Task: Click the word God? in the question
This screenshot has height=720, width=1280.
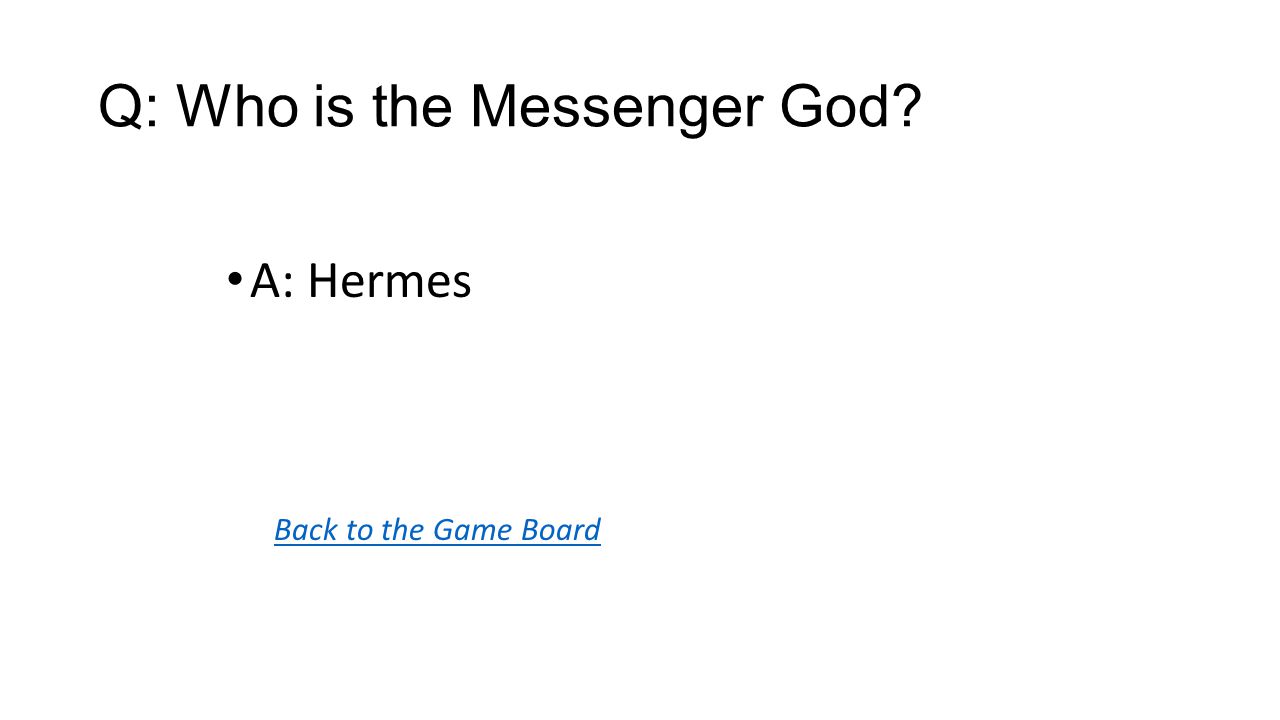Action: (x=850, y=106)
